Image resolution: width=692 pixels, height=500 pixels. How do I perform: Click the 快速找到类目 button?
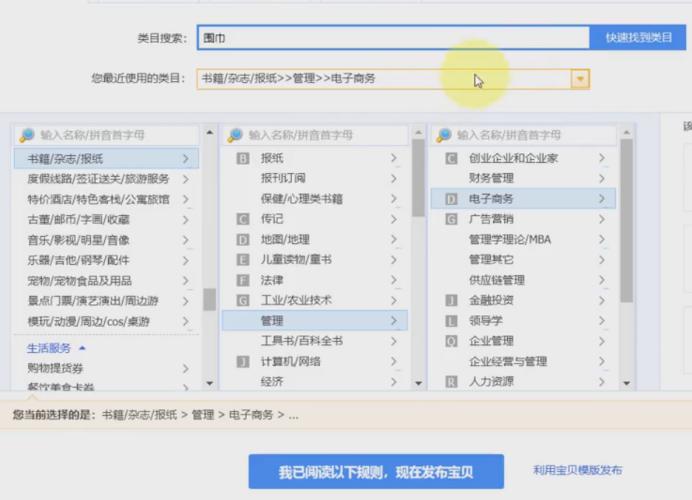[x=638, y=38]
